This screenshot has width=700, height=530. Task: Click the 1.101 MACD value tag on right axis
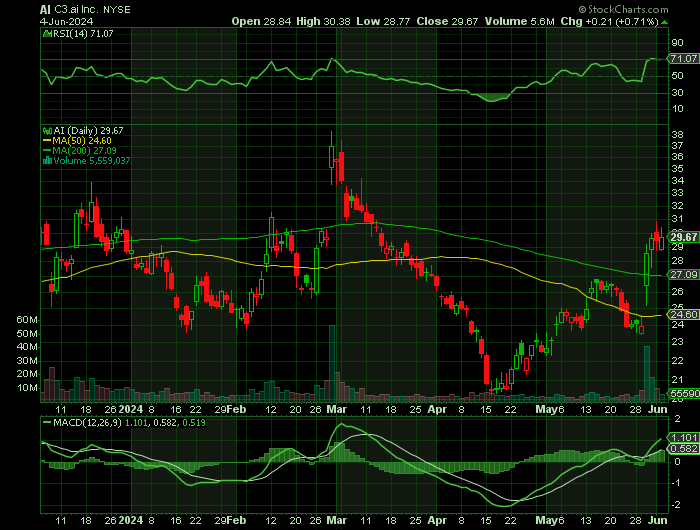click(x=683, y=437)
